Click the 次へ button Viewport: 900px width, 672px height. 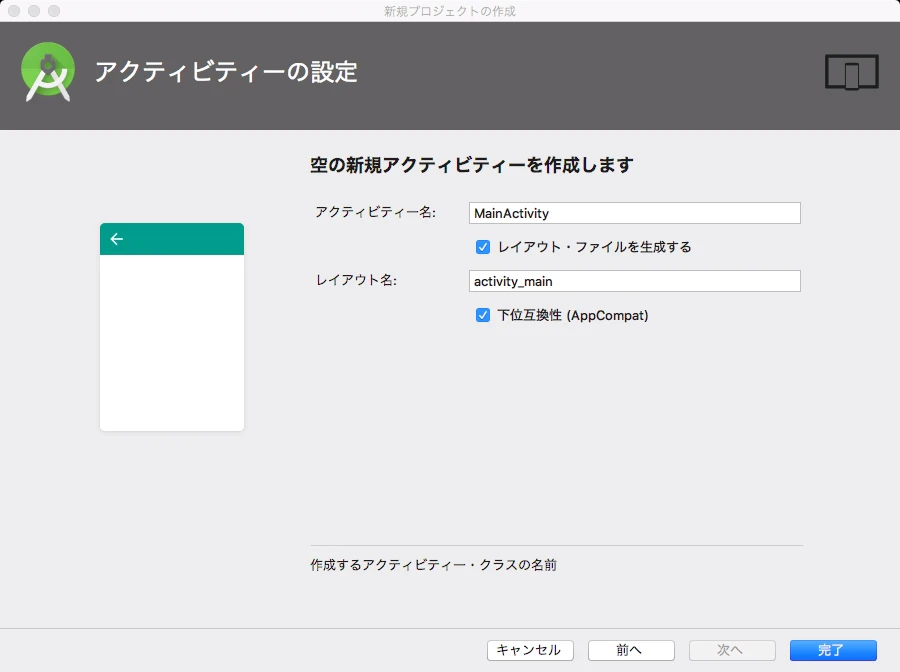pyautogui.click(x=731, y=649)
